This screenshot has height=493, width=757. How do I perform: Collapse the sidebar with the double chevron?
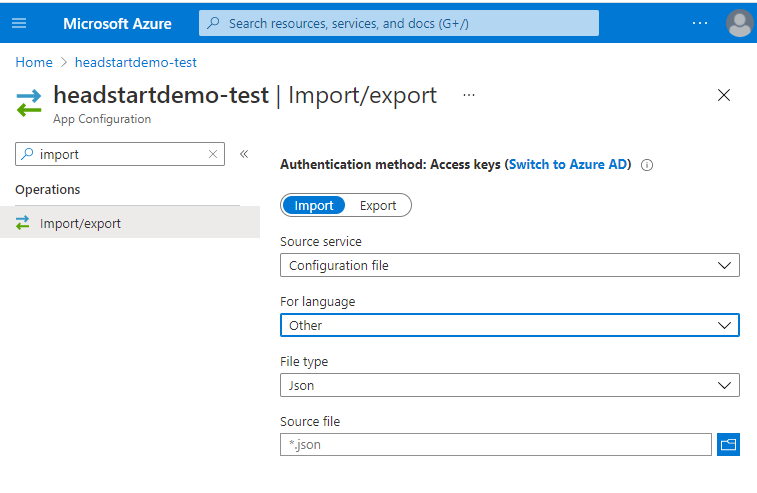click(243, 154)
